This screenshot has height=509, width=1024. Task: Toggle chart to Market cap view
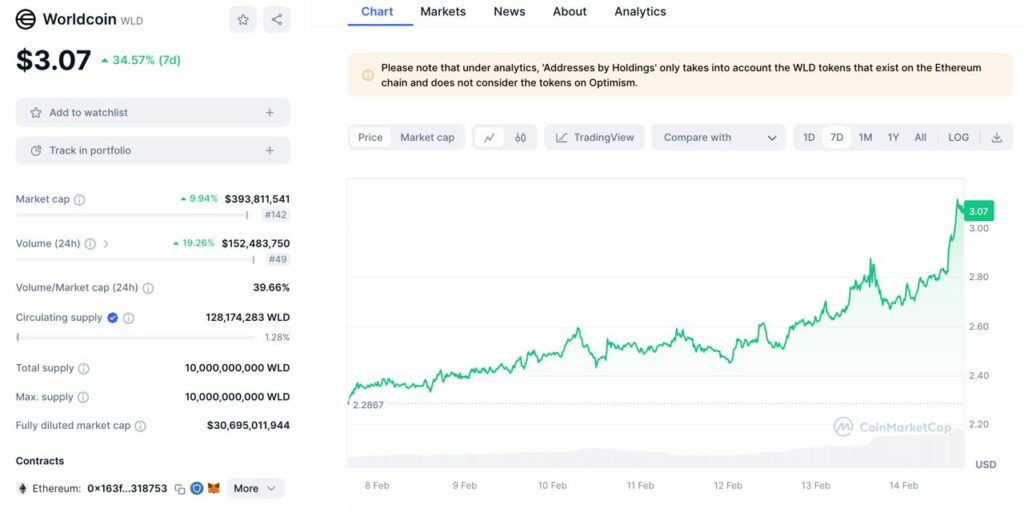[x=427, y=138]
